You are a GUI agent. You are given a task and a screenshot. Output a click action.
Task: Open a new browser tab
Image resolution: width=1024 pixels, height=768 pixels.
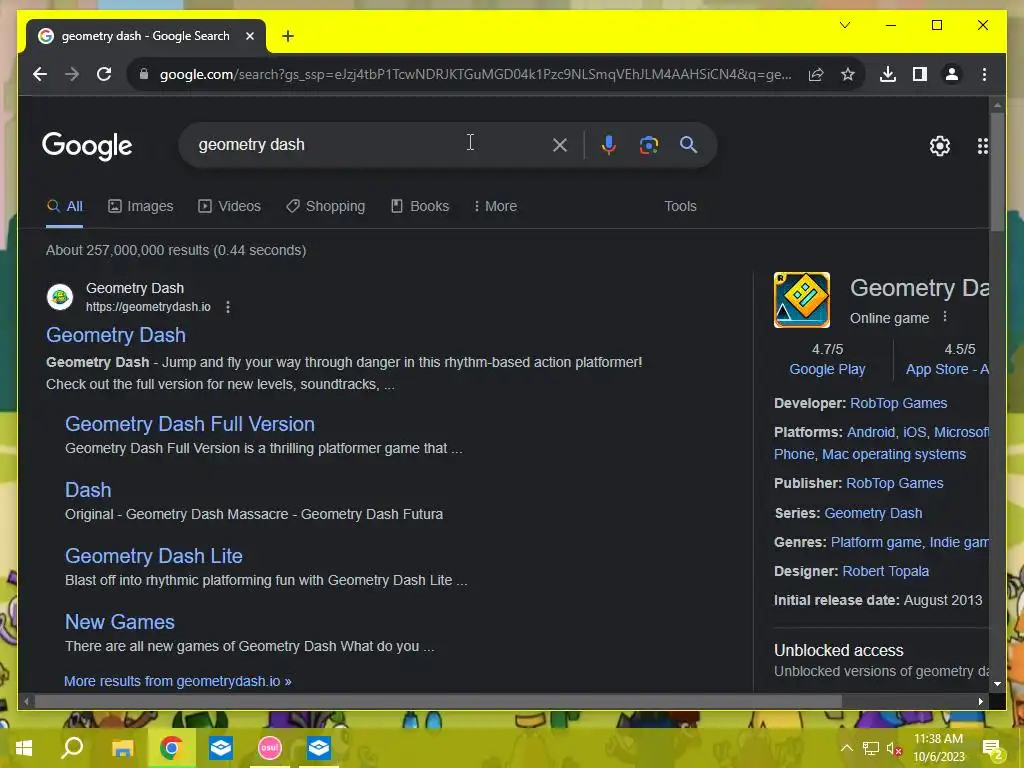(x=288, y=37)
